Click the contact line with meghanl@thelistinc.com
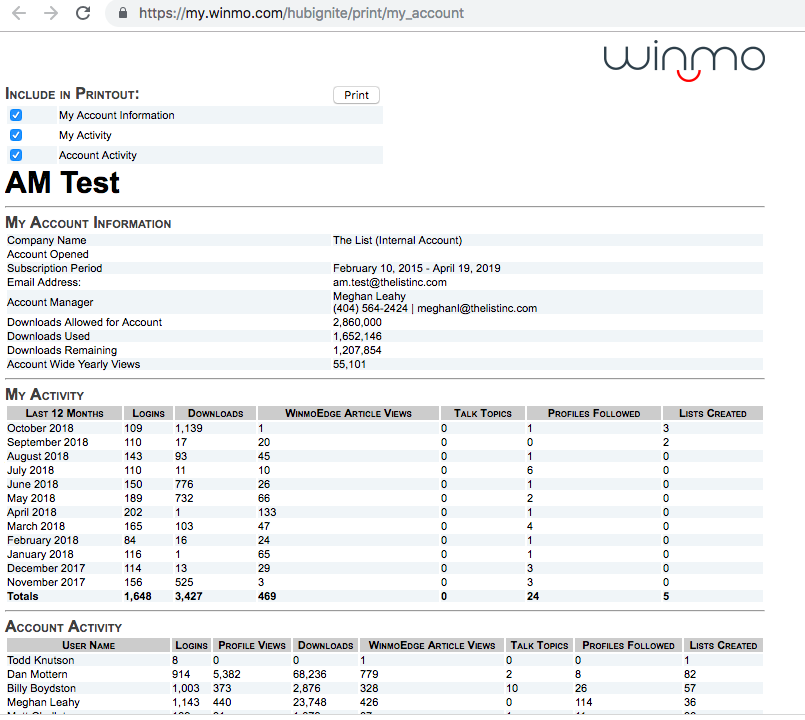 tap(435, 308)
